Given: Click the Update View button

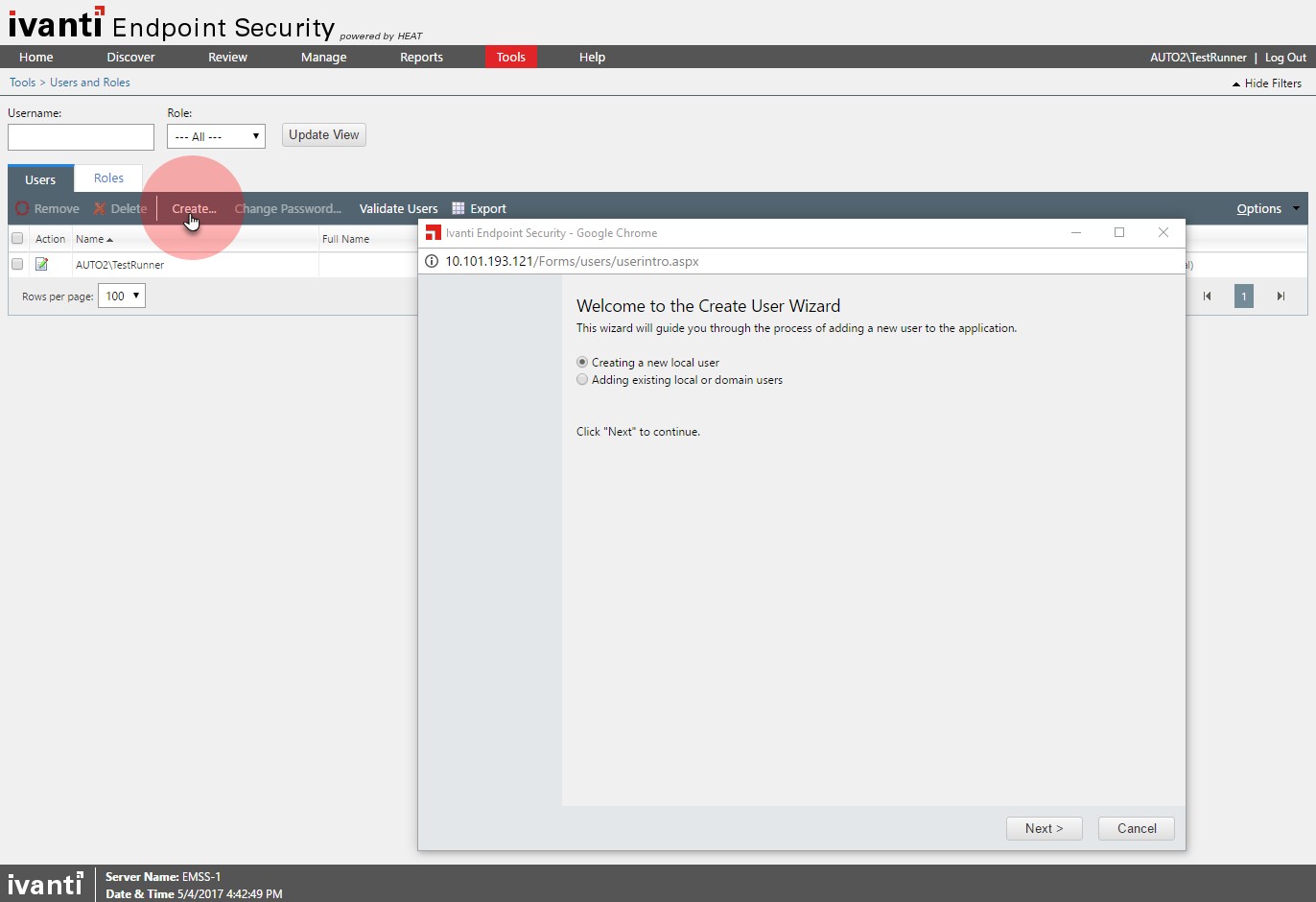Looking at the screenshot, I should click(324, 135).
